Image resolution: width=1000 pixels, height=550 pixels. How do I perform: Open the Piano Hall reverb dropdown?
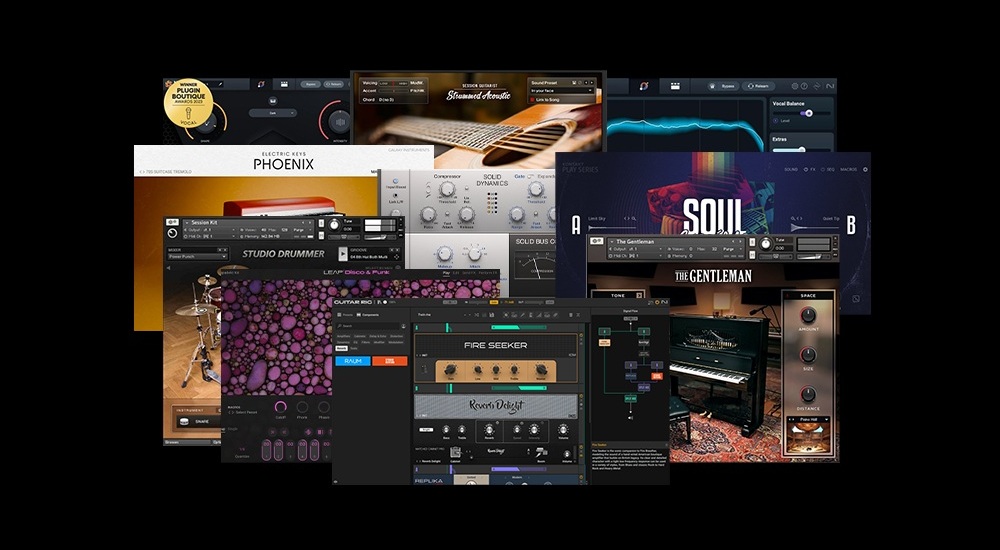click(x=808, y=420)
